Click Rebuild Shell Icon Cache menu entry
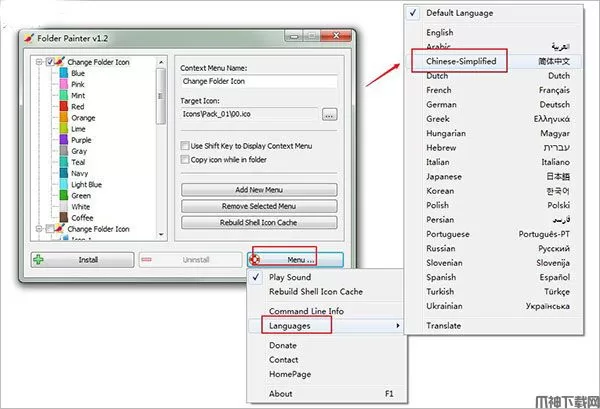The width and height of the screenshot is (600, 409). click(325, 292)
